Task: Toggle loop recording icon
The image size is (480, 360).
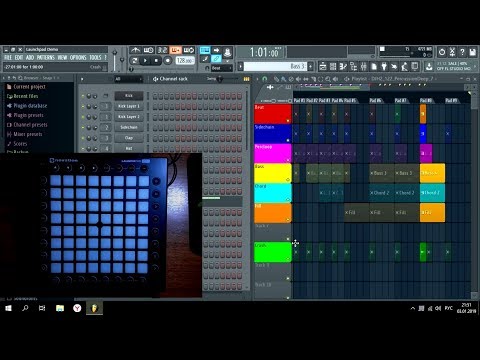Action: (189, 50)
